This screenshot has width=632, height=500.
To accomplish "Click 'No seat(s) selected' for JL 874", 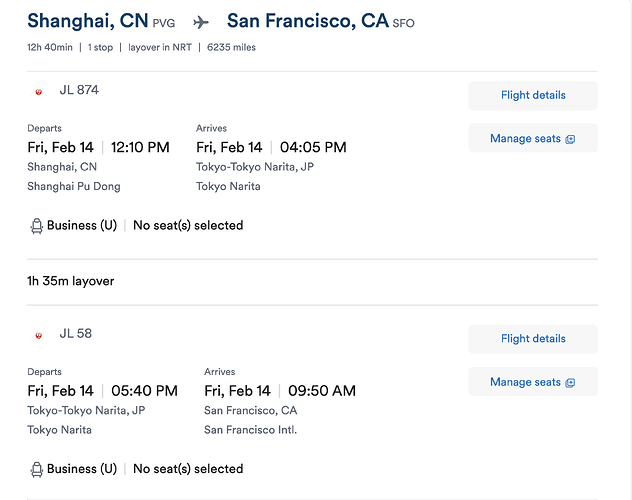I will click(x=188, y=225).
